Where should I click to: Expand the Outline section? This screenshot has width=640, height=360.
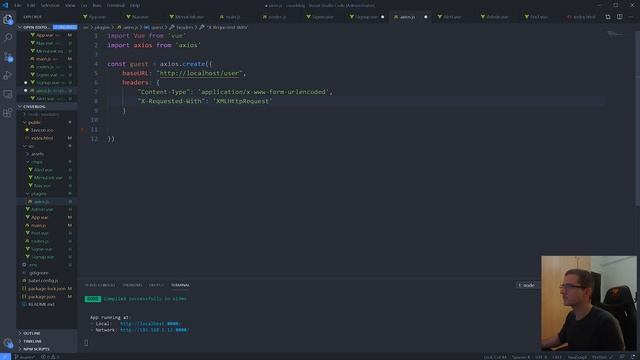[x=46, y=333]
